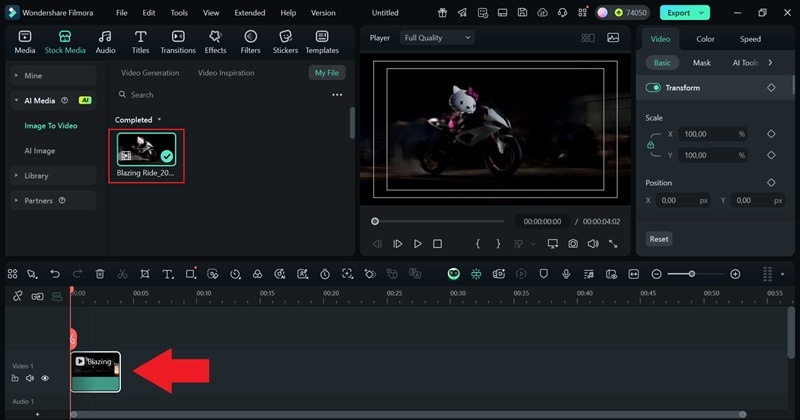Toggle Video 1 track visibility eye

click(x=45, y=378)
